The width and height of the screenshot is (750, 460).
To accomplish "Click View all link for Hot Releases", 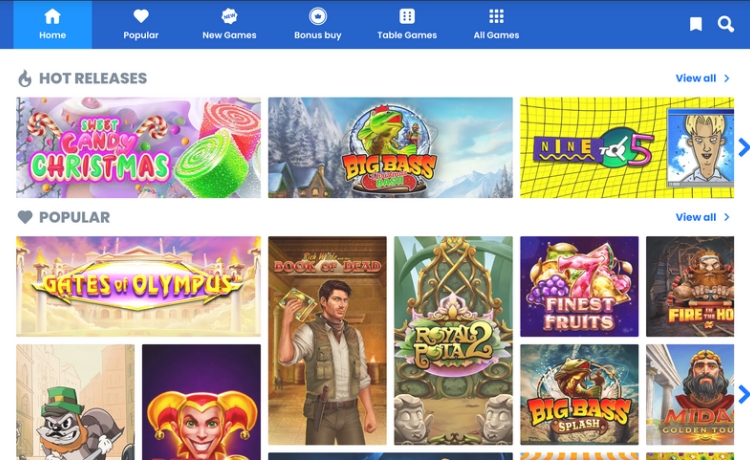I will coord(696,78).
